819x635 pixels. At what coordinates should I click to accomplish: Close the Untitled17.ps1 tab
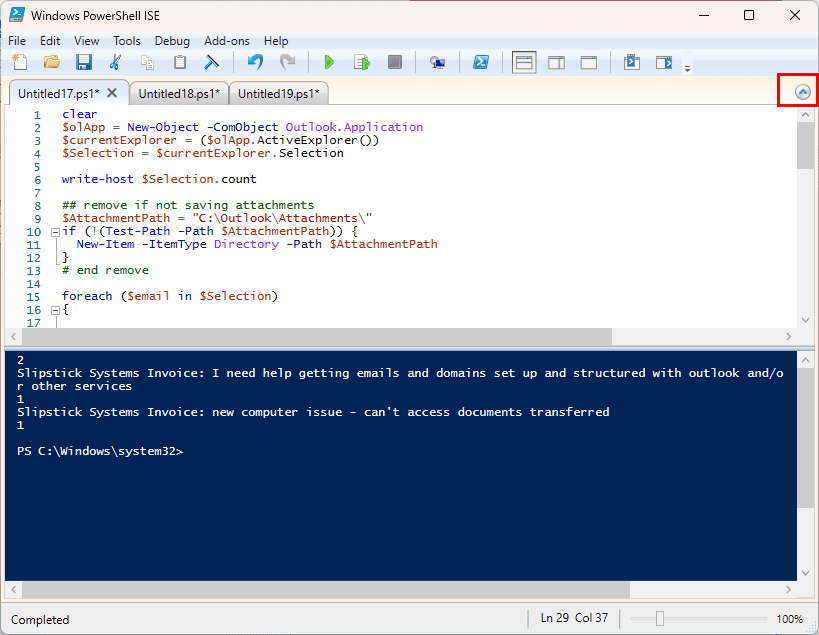(112, 93)
